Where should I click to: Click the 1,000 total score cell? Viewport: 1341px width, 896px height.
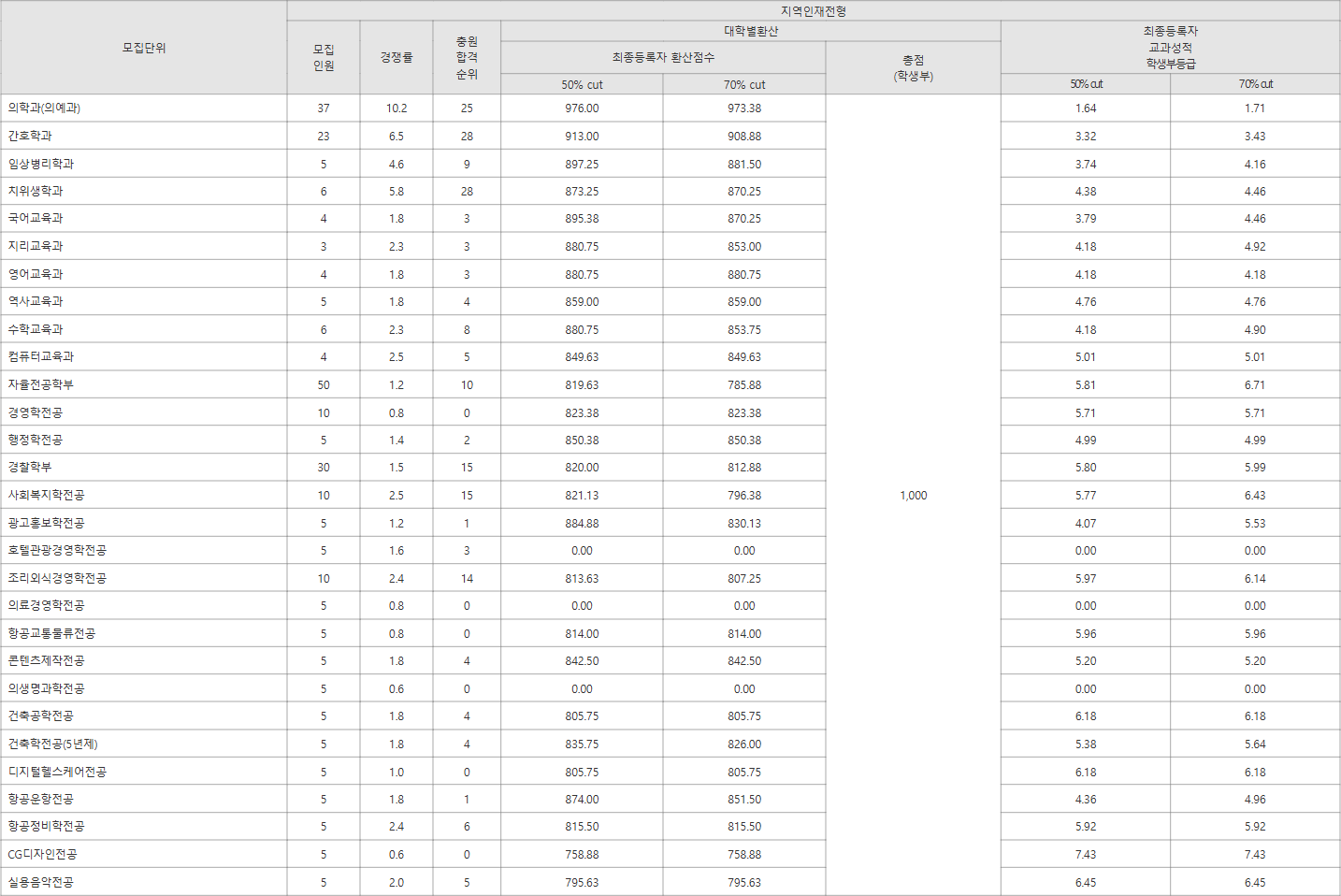(913, 495)
